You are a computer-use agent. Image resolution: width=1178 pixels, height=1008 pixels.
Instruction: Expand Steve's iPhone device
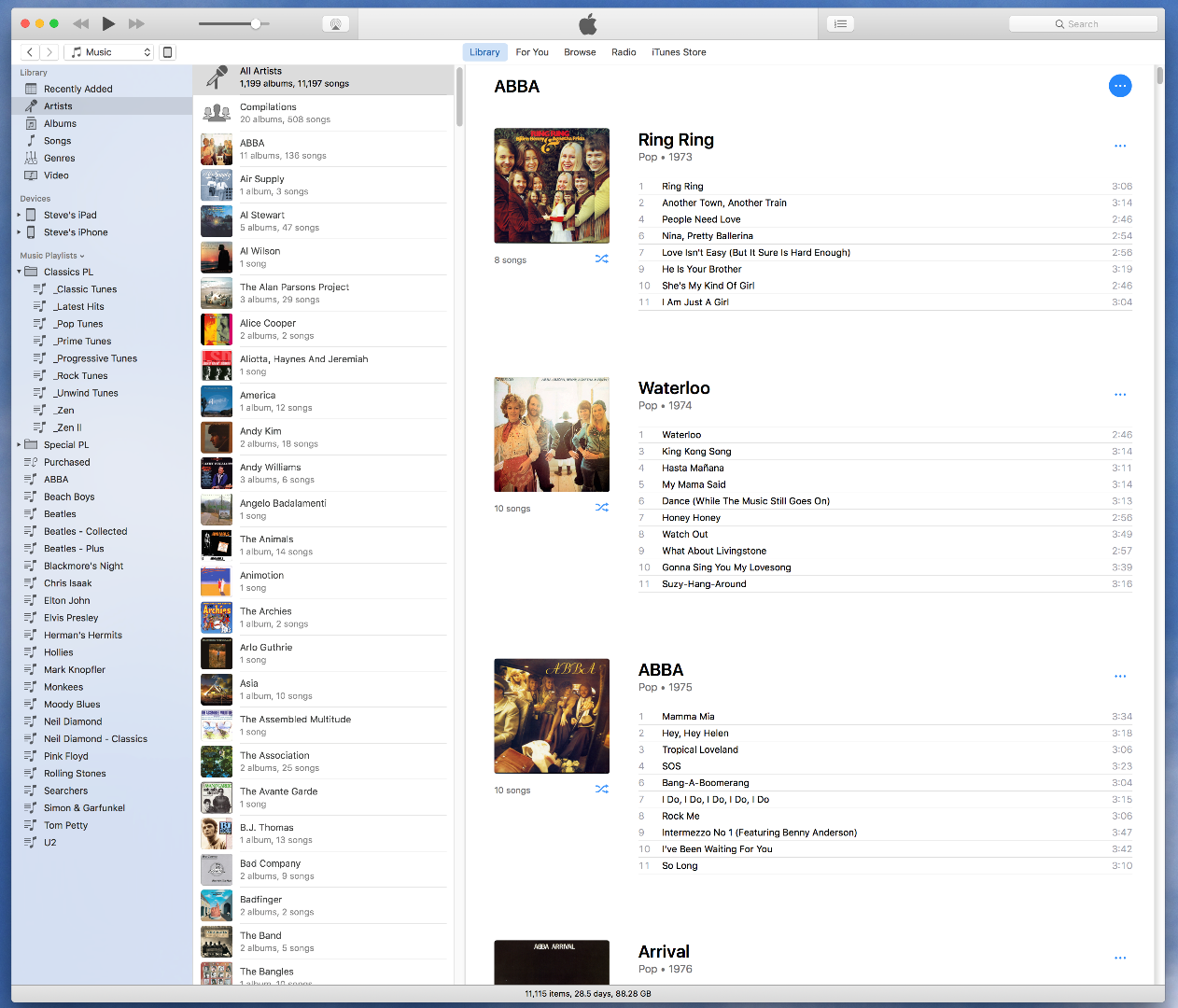pyautogui.click(x=19, y=232)
